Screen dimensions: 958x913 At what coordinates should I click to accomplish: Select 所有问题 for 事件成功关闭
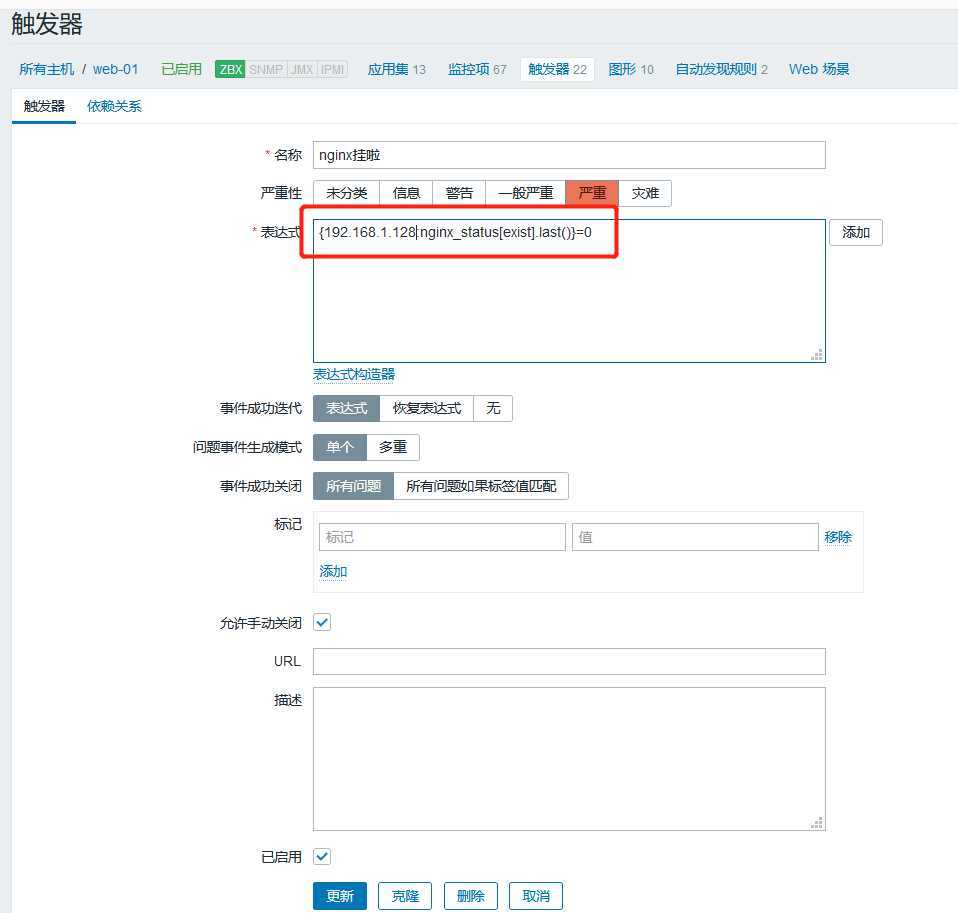353,486
